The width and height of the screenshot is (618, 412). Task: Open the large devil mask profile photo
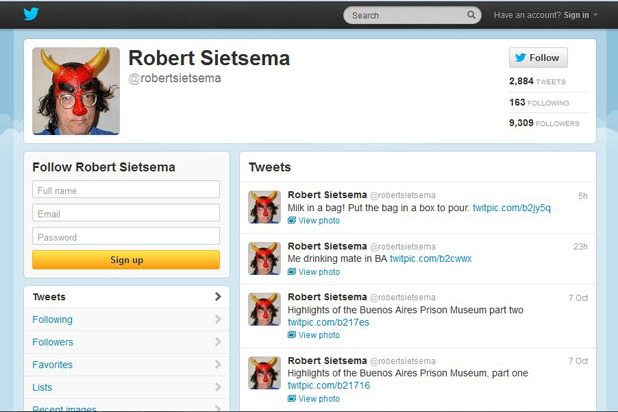point(76,91)
